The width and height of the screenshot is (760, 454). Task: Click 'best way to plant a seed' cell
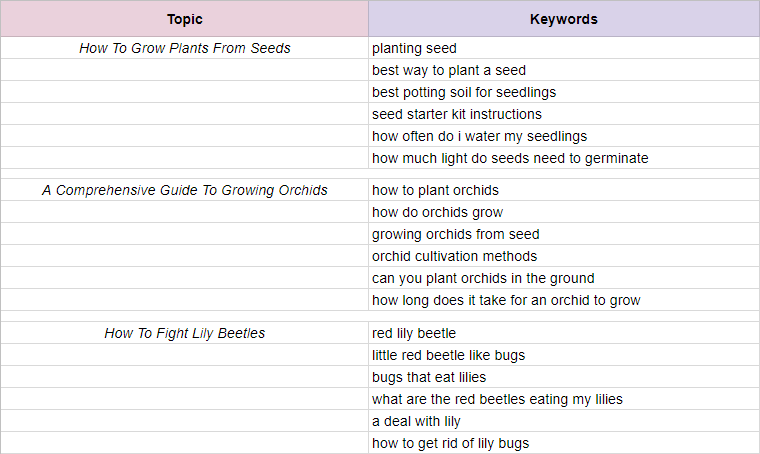[564, 70]
